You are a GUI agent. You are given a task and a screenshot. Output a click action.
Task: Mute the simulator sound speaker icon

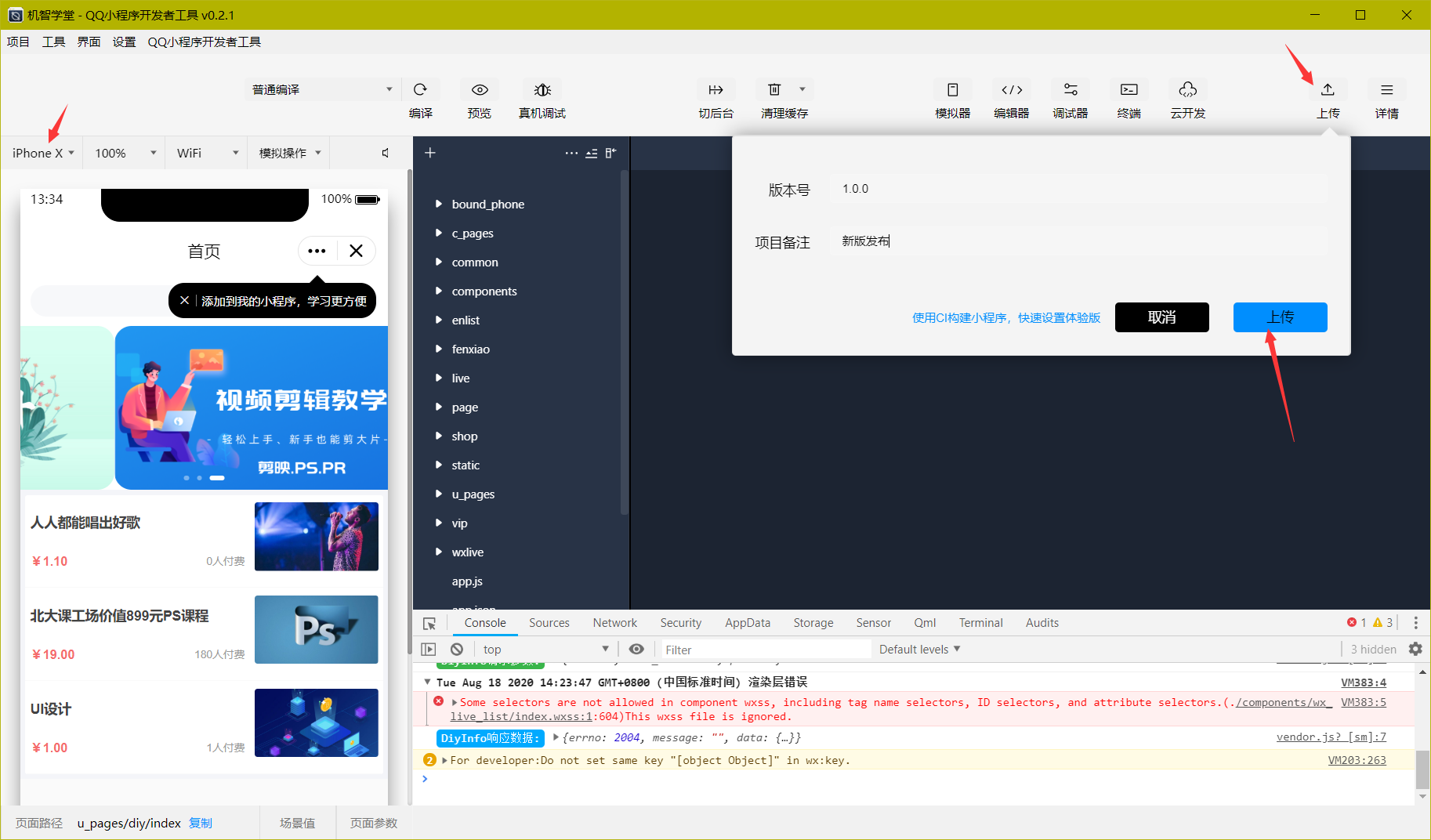386,153
